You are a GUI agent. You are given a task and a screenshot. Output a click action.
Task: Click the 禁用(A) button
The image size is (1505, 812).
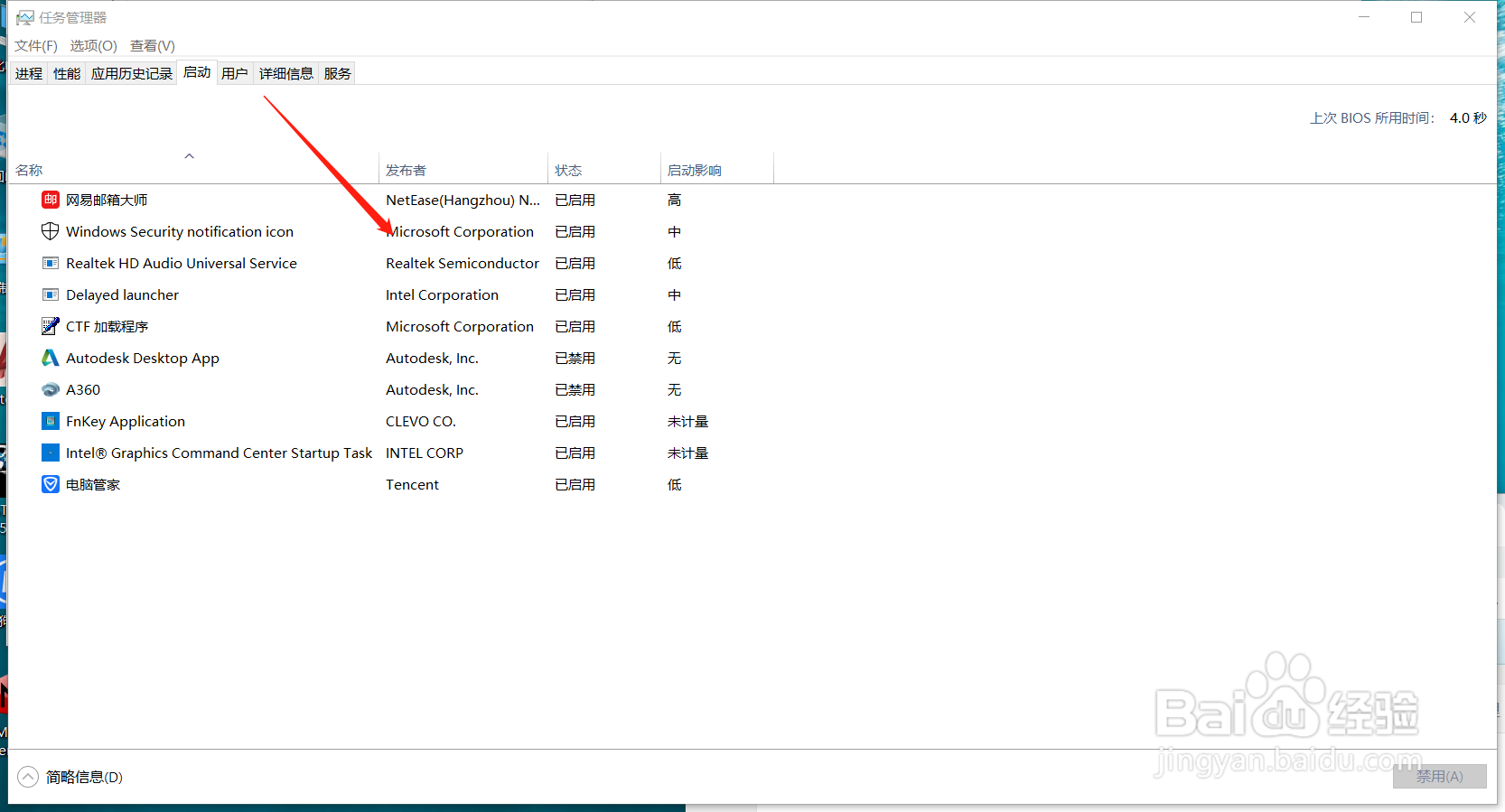point(1439,776)
